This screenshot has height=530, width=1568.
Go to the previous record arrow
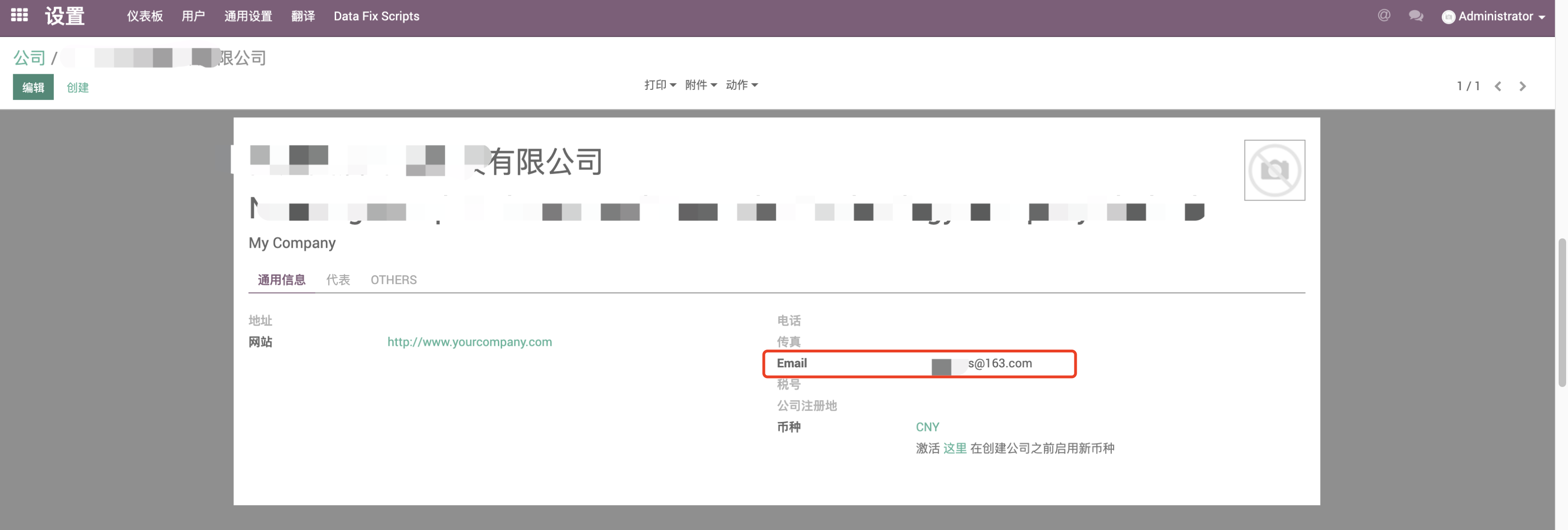[1498, 86]
